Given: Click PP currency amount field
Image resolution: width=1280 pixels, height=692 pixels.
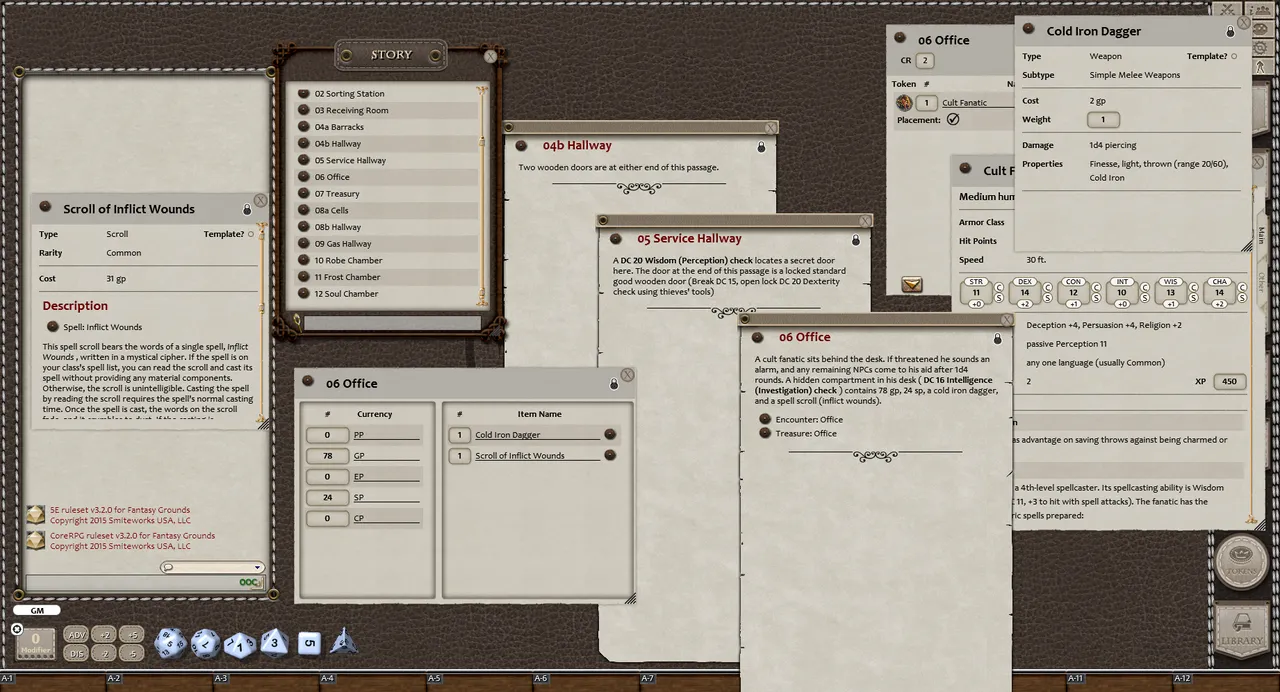Looking at the screenshot, I should [x=327, y=435].
